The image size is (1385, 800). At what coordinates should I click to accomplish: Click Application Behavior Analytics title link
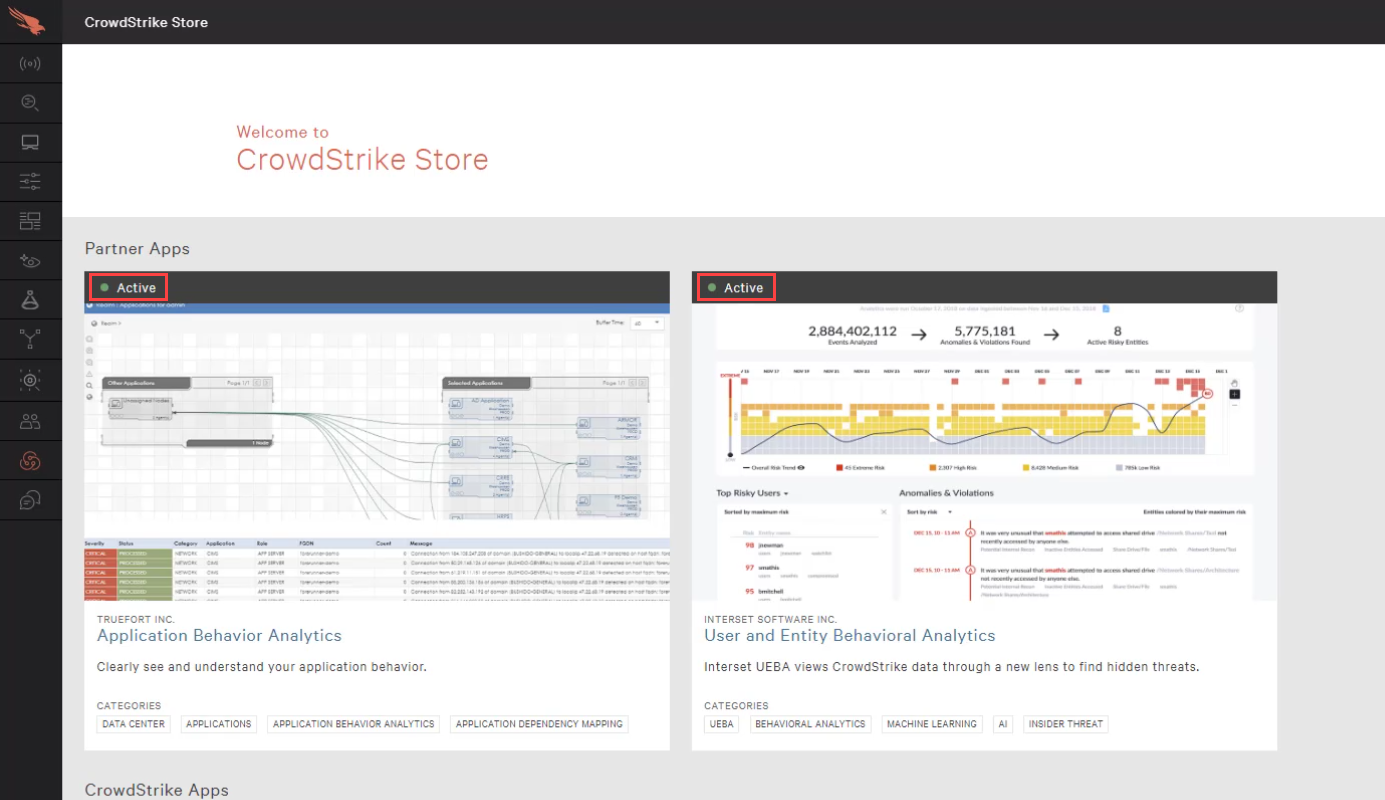point(219,635)
